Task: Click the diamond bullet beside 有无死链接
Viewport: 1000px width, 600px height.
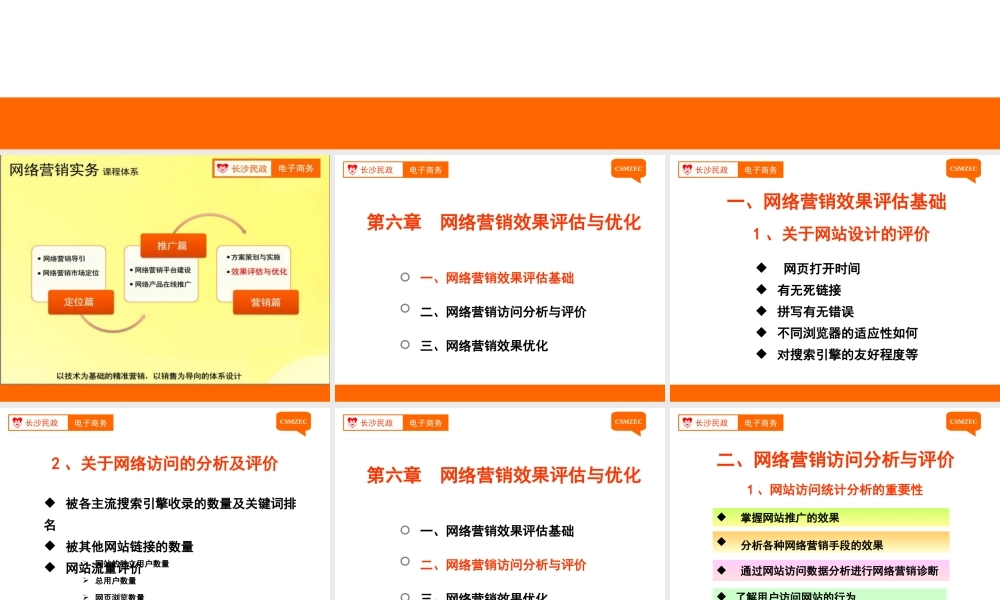Action: point(761,290)
